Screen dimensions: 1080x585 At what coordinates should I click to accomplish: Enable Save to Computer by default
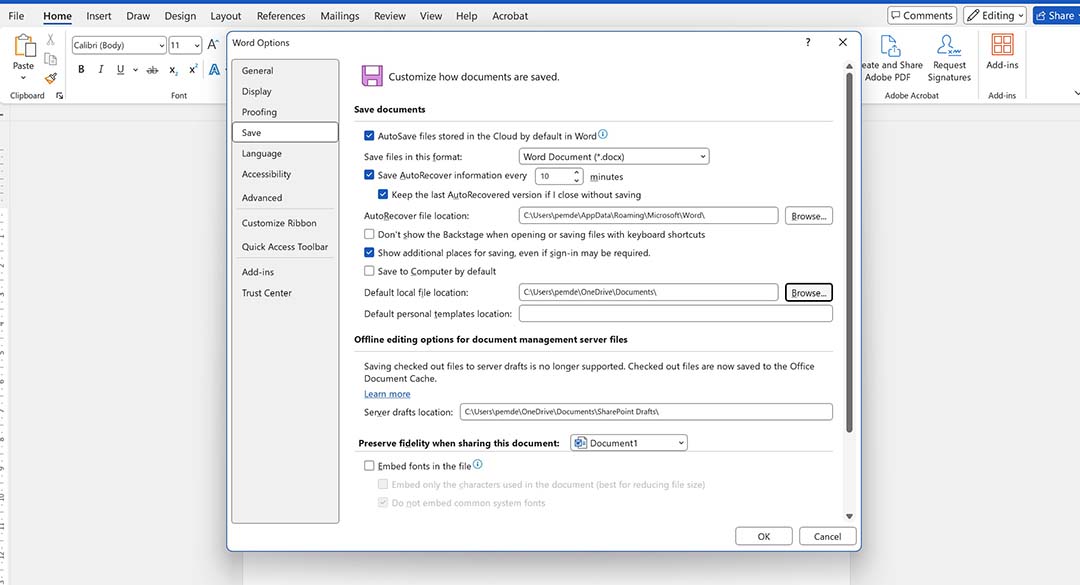(370, 271)
